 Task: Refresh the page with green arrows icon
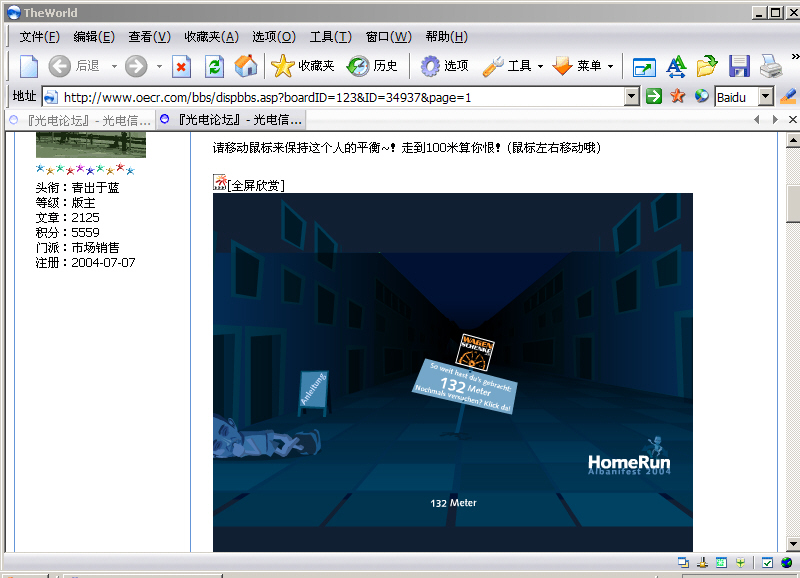tap(214, 66)
